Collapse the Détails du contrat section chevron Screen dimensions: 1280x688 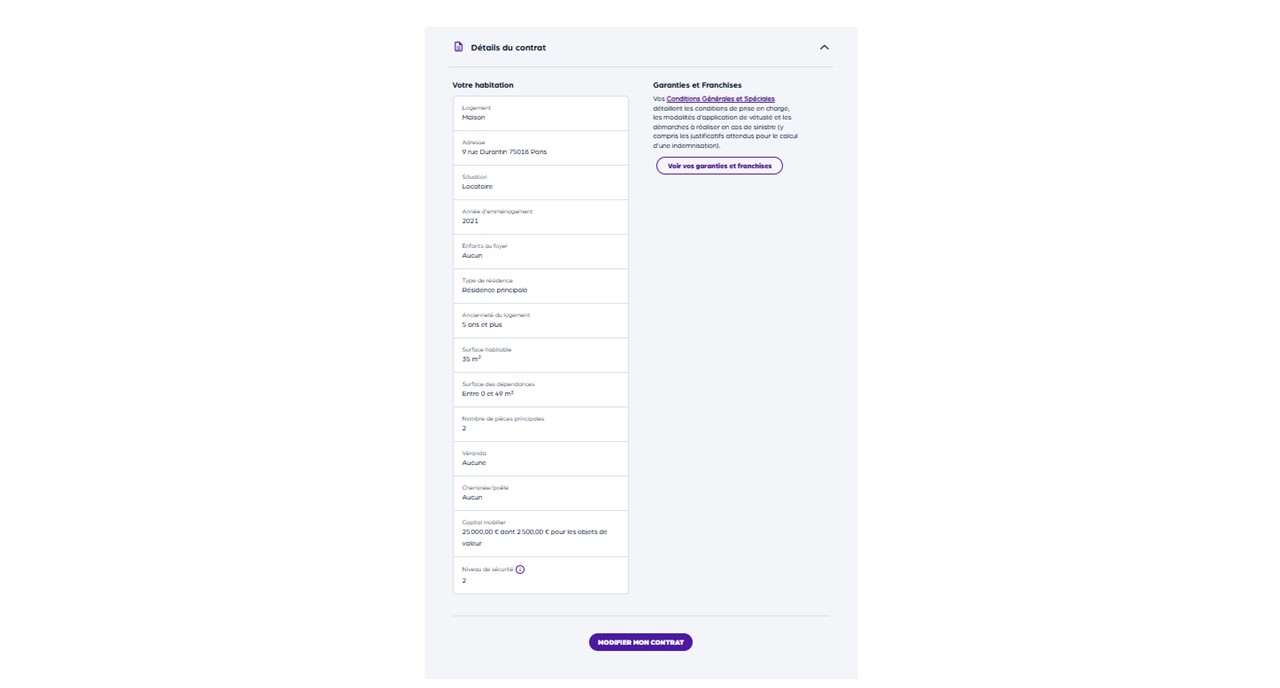824,47
